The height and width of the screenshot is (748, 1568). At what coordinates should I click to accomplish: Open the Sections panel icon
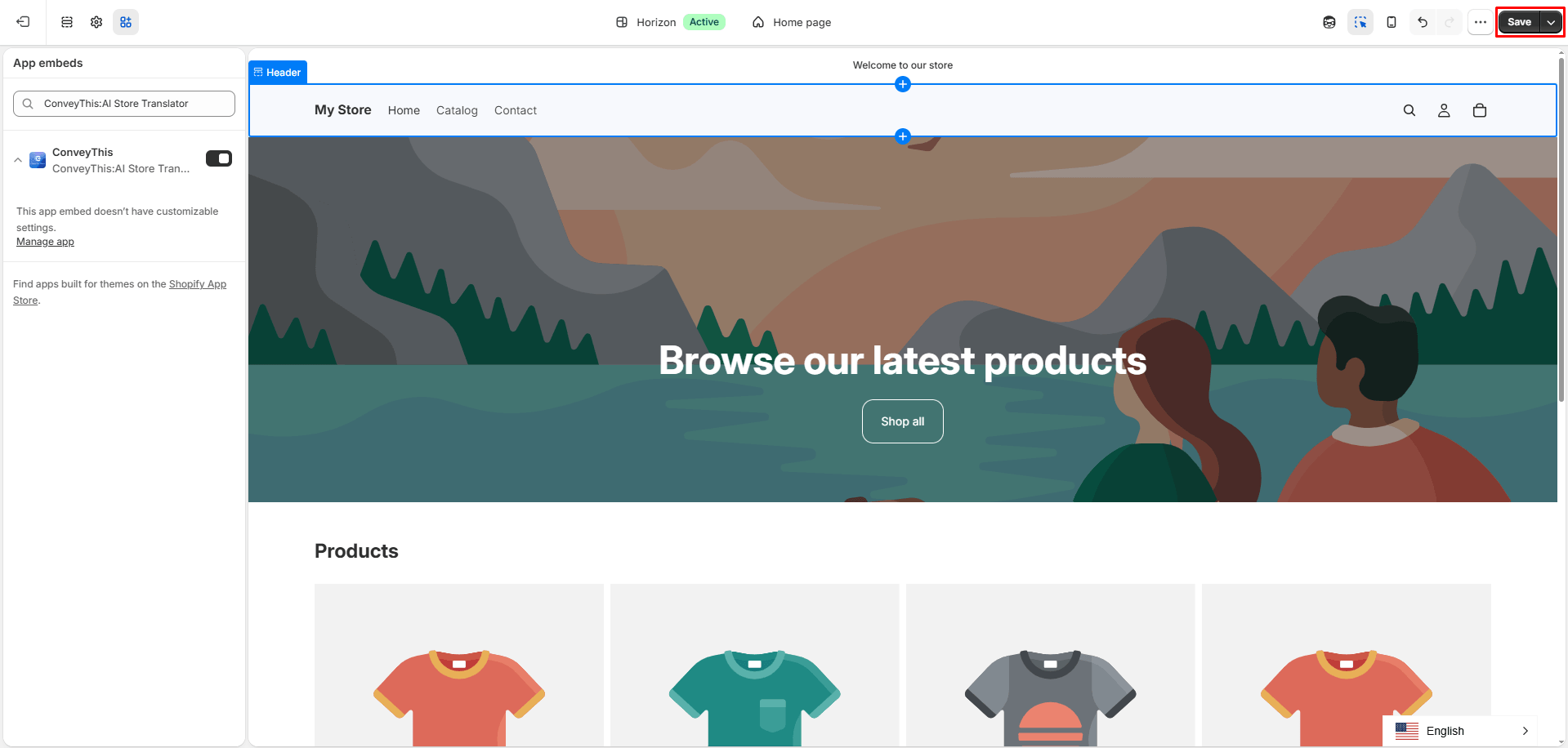[x=67, y=22]
